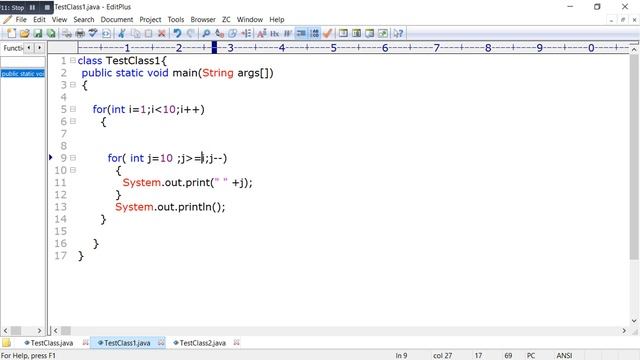Viewport: 640px width, 360px height.
Task: Click the Hex viewer icon
Action: click(x=275, y=33)
